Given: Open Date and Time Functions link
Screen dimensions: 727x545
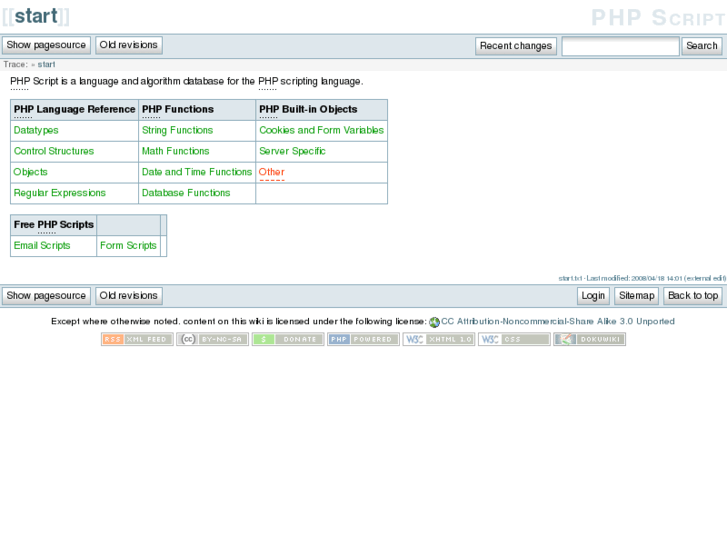Looking at the screenshot, I should point(197,172).
